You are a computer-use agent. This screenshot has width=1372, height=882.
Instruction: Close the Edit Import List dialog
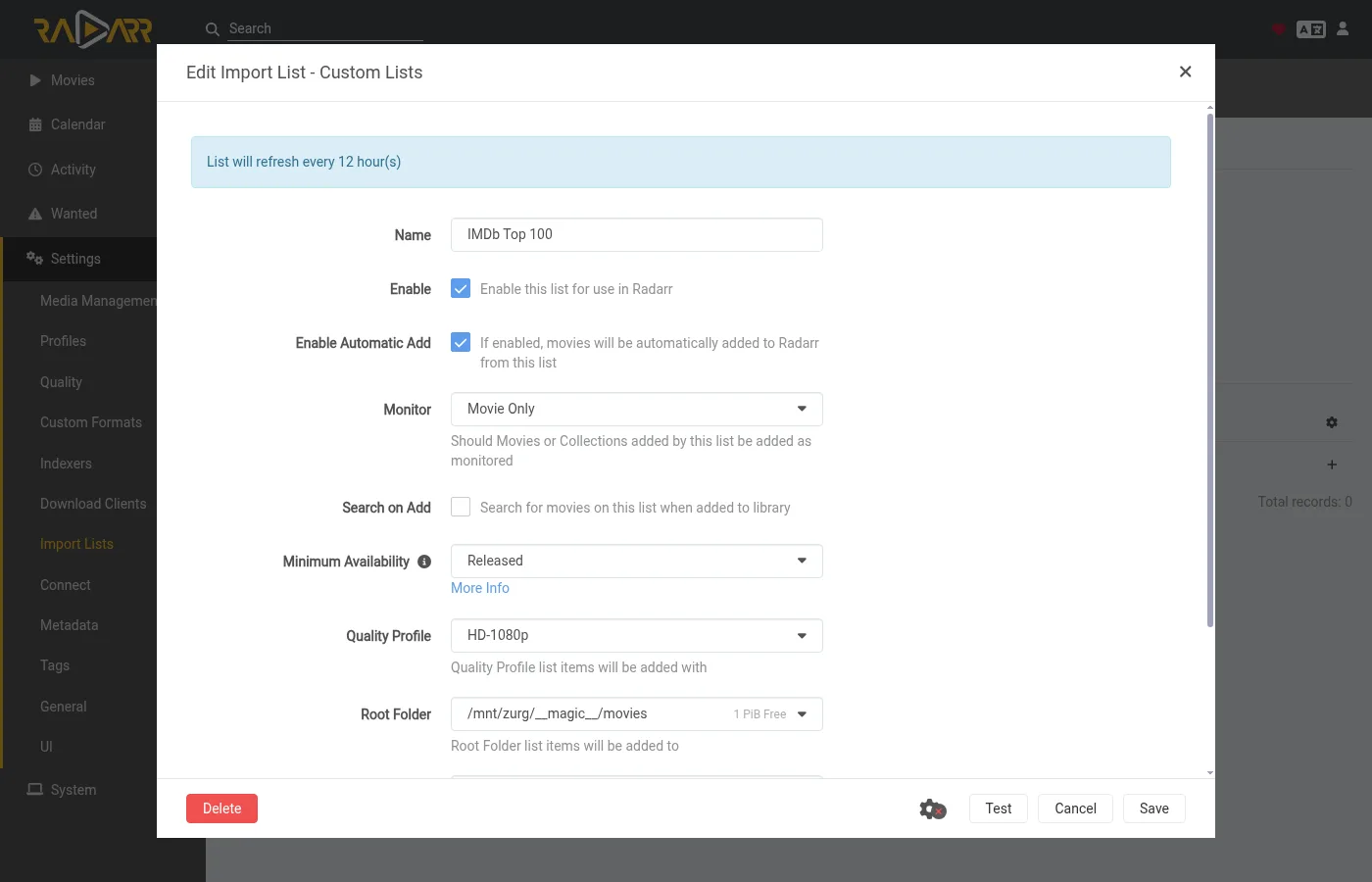tap(1186, 72)
